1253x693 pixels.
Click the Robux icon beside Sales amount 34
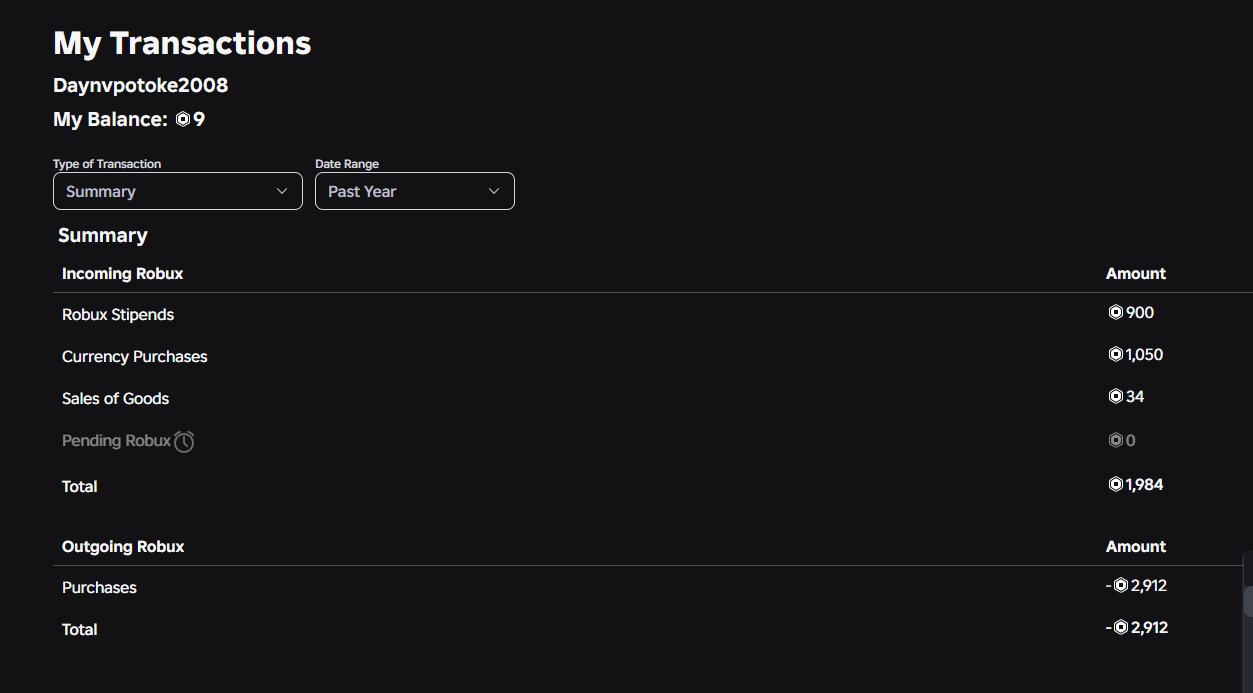(x=1116, y=396)
